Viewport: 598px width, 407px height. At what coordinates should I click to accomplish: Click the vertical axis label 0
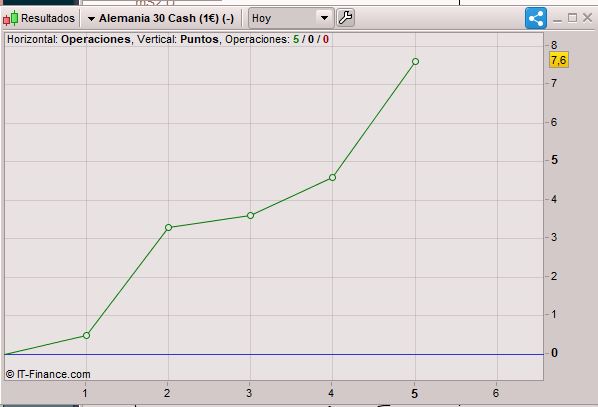[554, 353]
